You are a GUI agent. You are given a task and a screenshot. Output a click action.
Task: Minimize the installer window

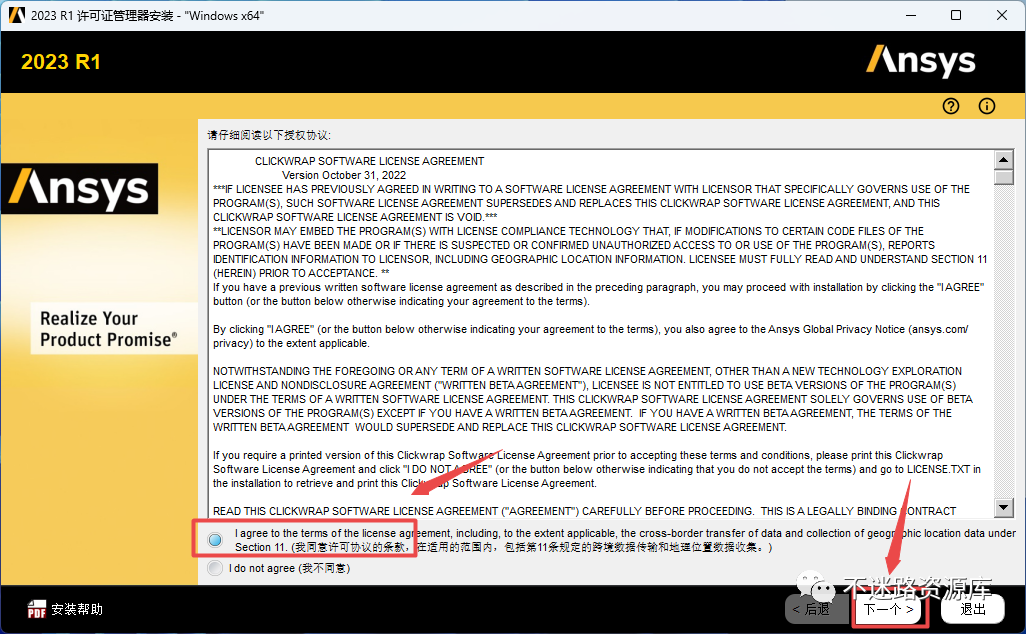tap(911, 15)
